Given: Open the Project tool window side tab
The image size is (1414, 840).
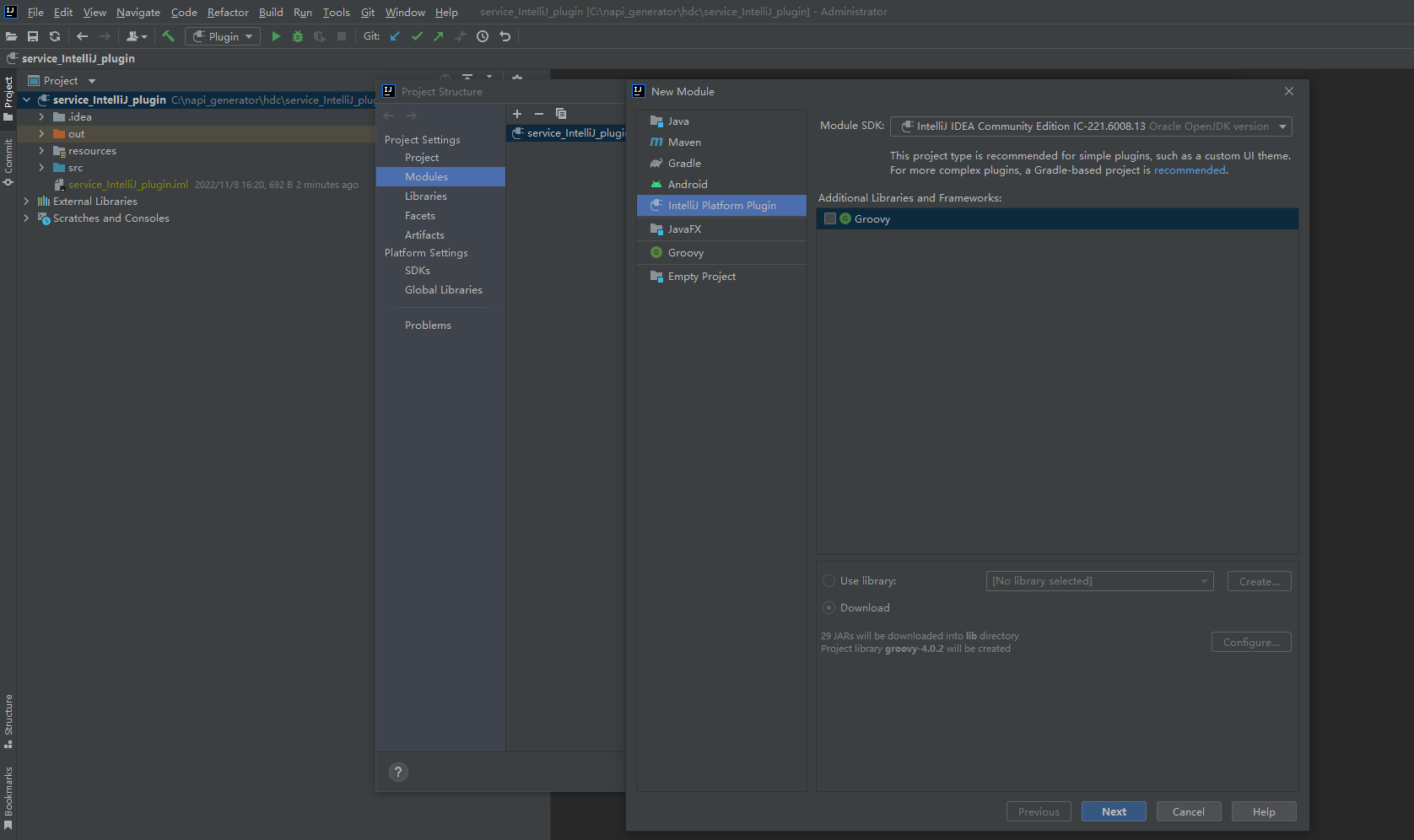Looking at the screenshot, I should point(8,98).
